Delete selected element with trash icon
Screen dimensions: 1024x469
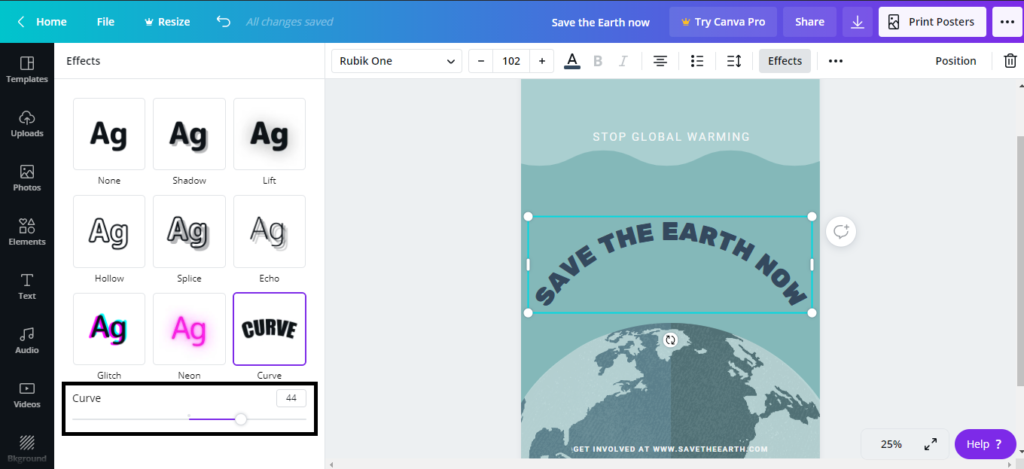(x=1010, y=61)
